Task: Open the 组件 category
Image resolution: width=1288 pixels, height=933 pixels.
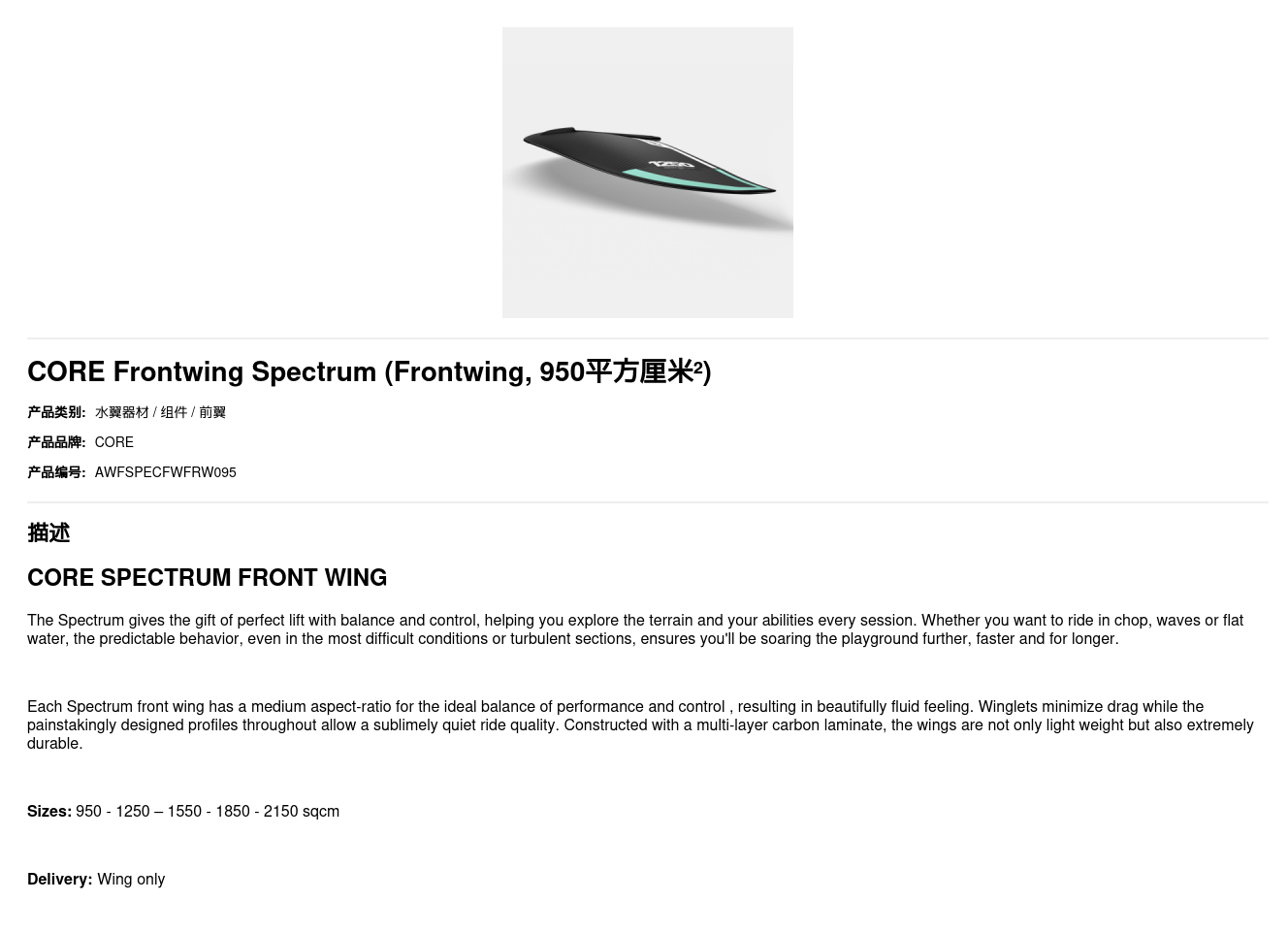Action: (174, 412)
